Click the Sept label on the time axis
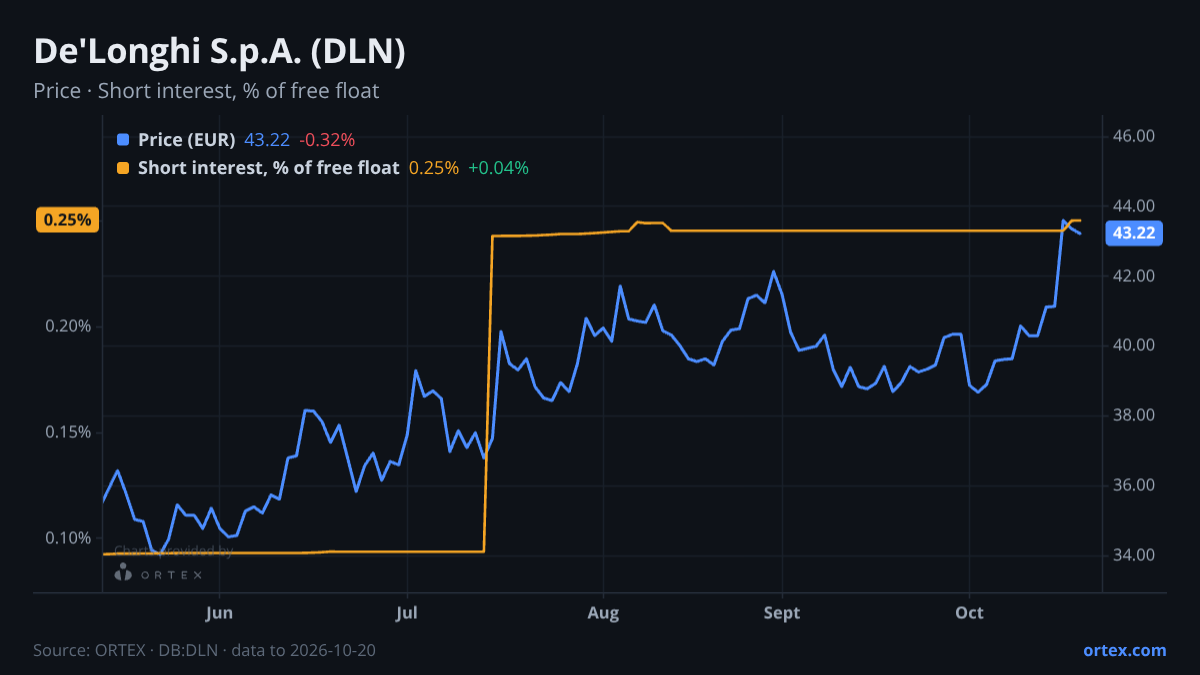The image size is (1200, 675). tap(782, 613)
